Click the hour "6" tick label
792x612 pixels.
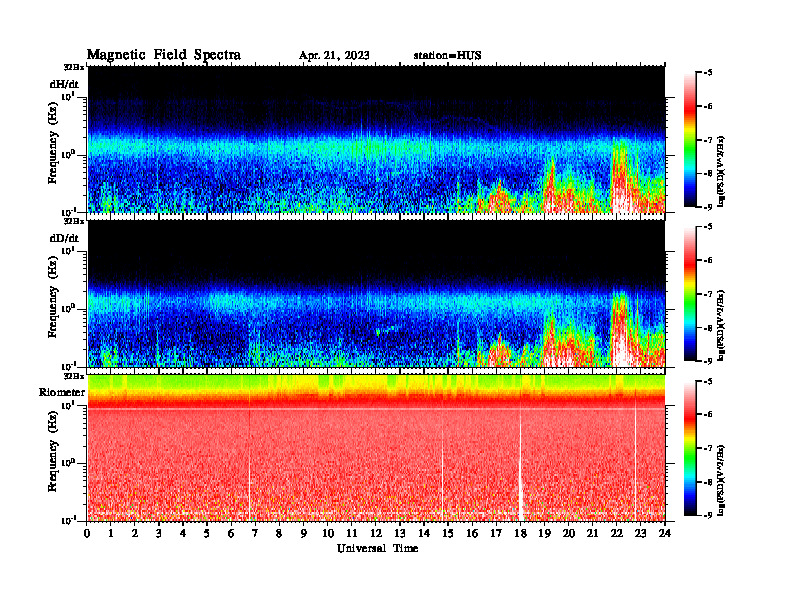231,533
